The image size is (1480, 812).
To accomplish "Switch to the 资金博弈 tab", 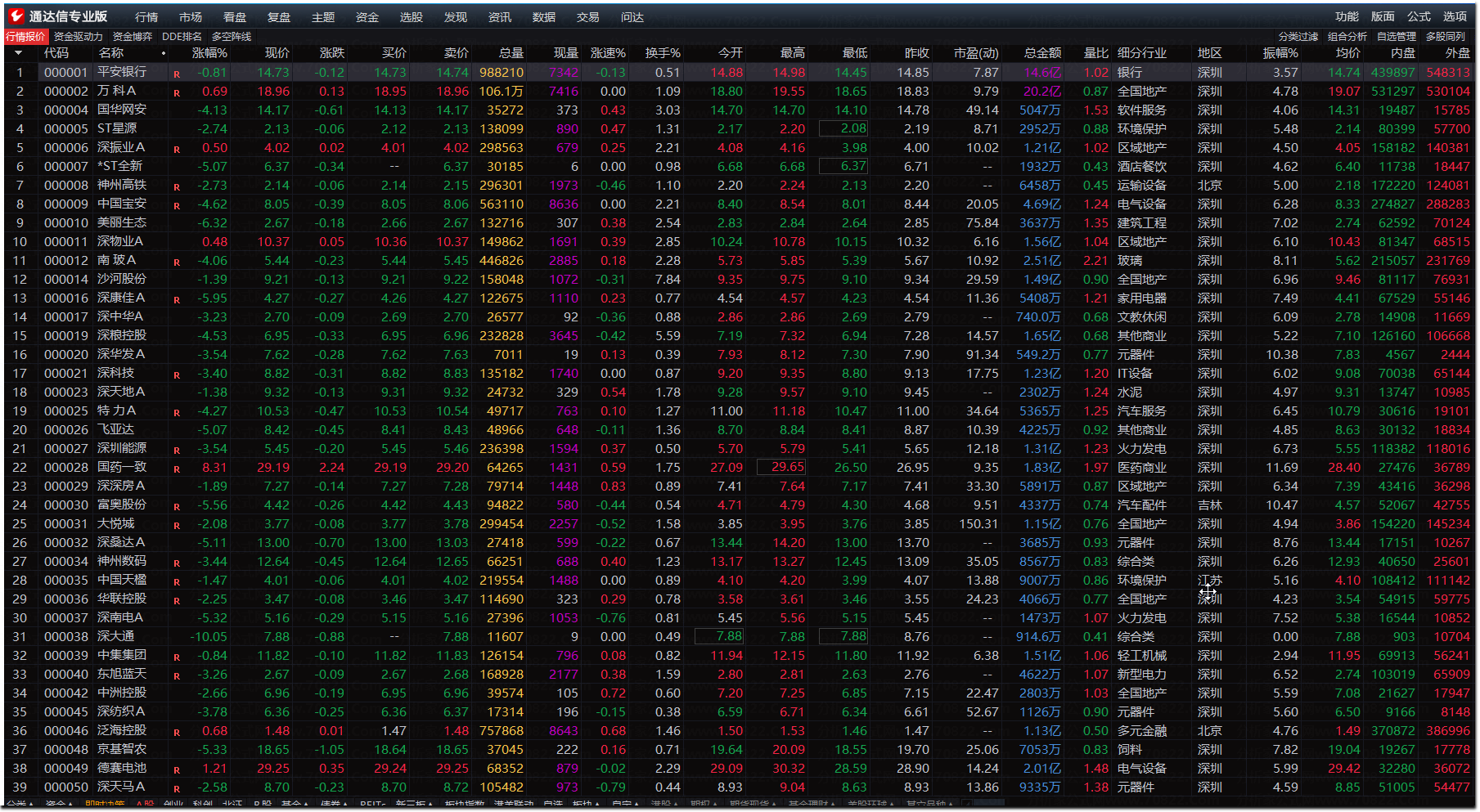I will tap(133, 37).
